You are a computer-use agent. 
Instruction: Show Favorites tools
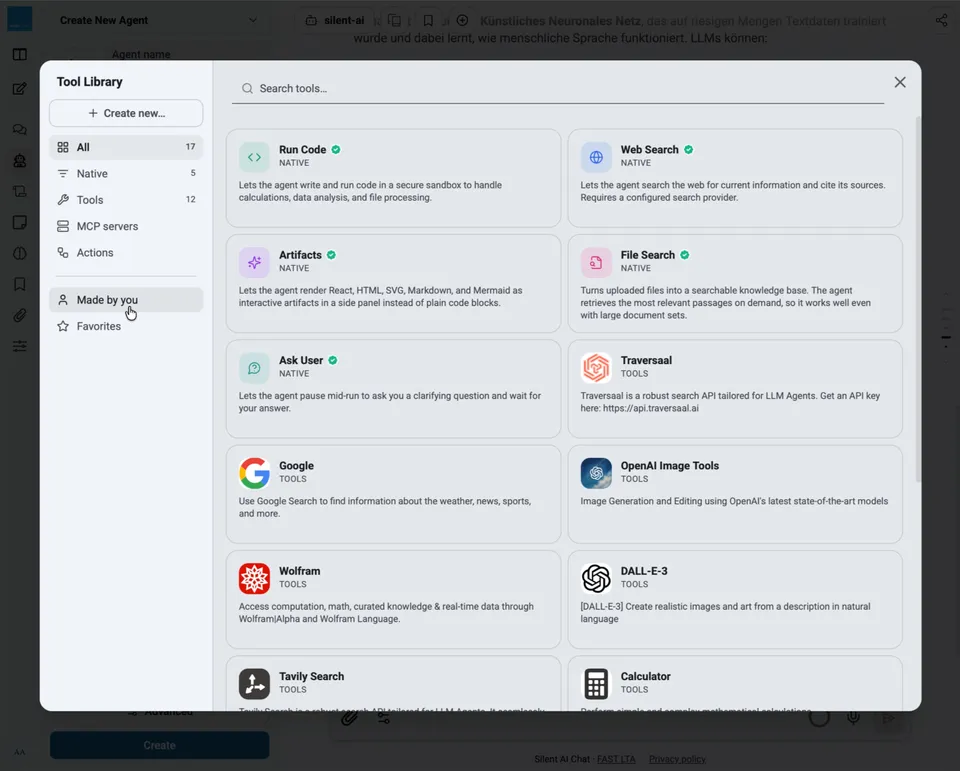click(x=126, y=326)
